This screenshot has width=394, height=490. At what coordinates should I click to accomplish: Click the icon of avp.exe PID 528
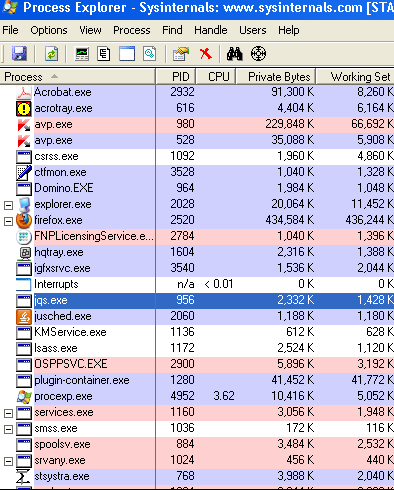tap(24, 140)
